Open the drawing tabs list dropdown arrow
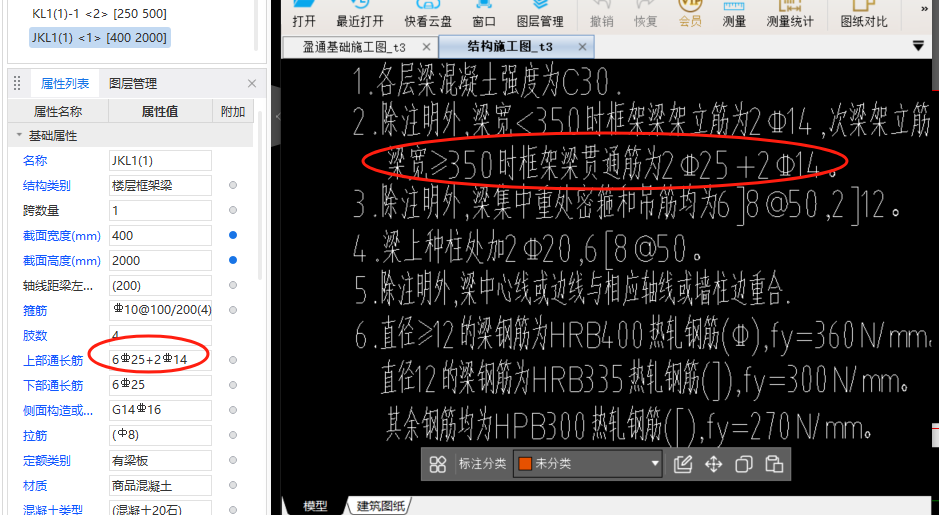Image resolution: width=939 pixels, height=515 pixels. pos(918,46)
